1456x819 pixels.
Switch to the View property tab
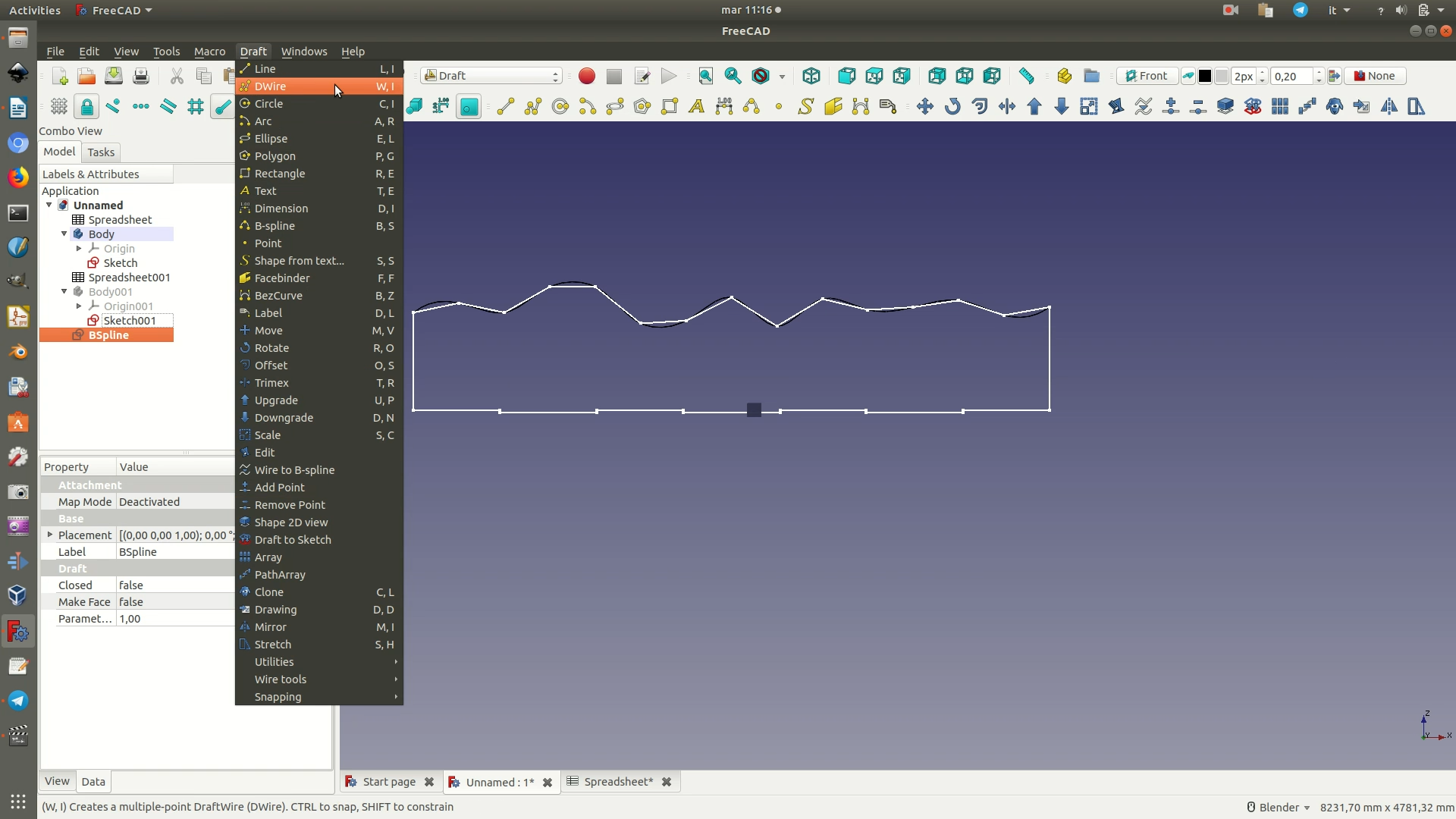[x=57, y=781]
